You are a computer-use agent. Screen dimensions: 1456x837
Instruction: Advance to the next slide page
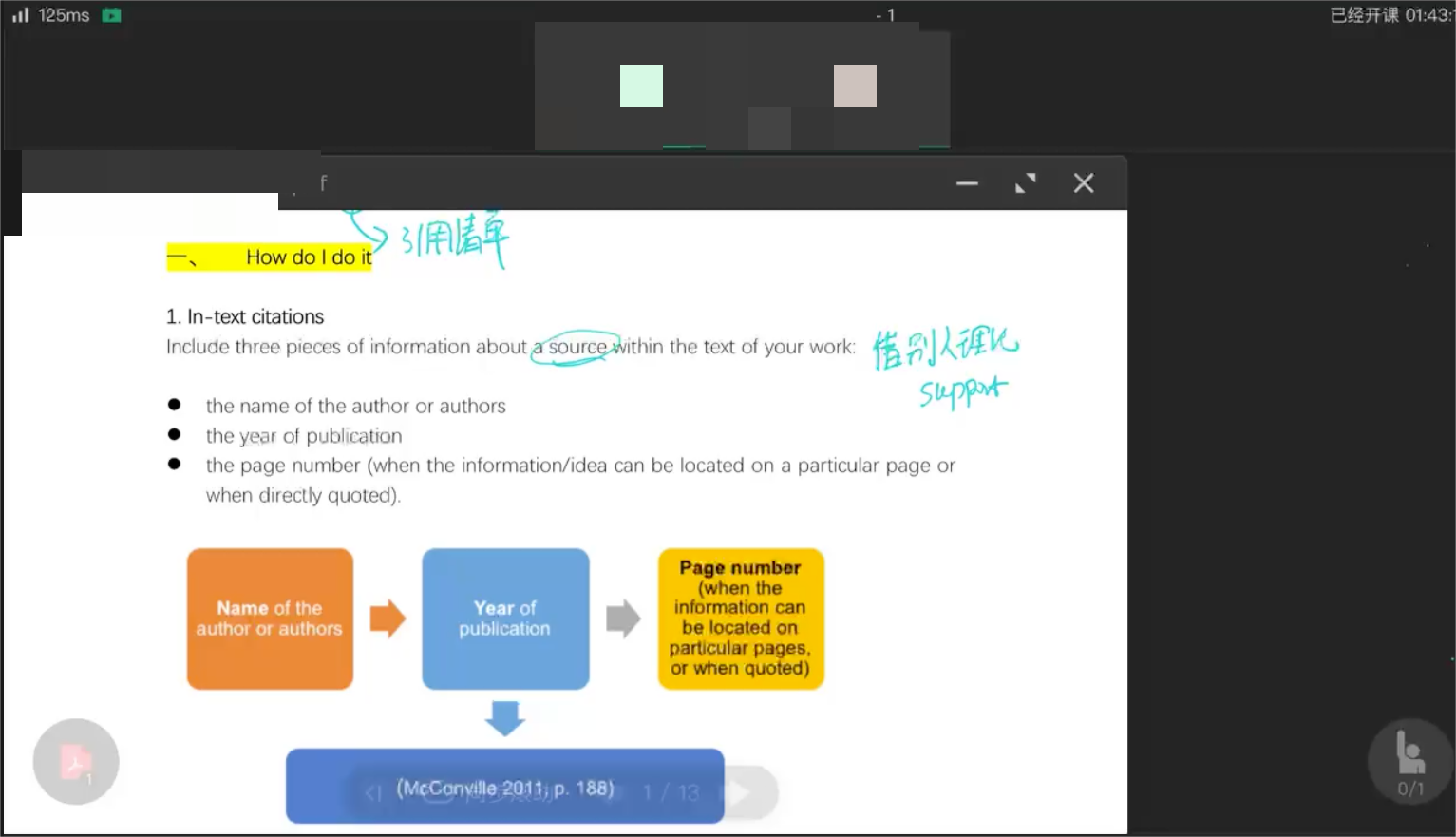click(x=739, y=792)
